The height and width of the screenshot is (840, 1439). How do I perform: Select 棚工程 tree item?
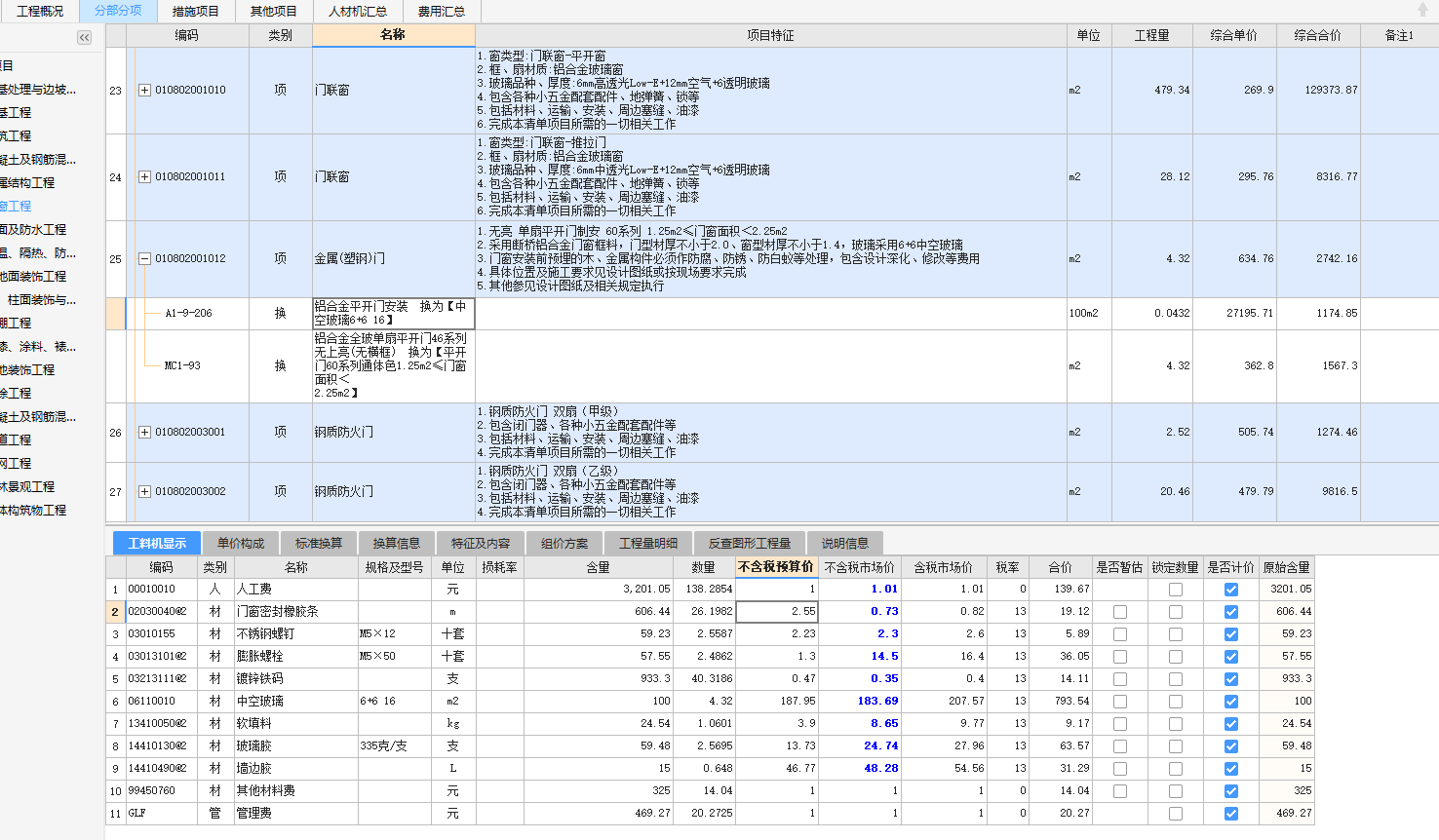(16, 324)
